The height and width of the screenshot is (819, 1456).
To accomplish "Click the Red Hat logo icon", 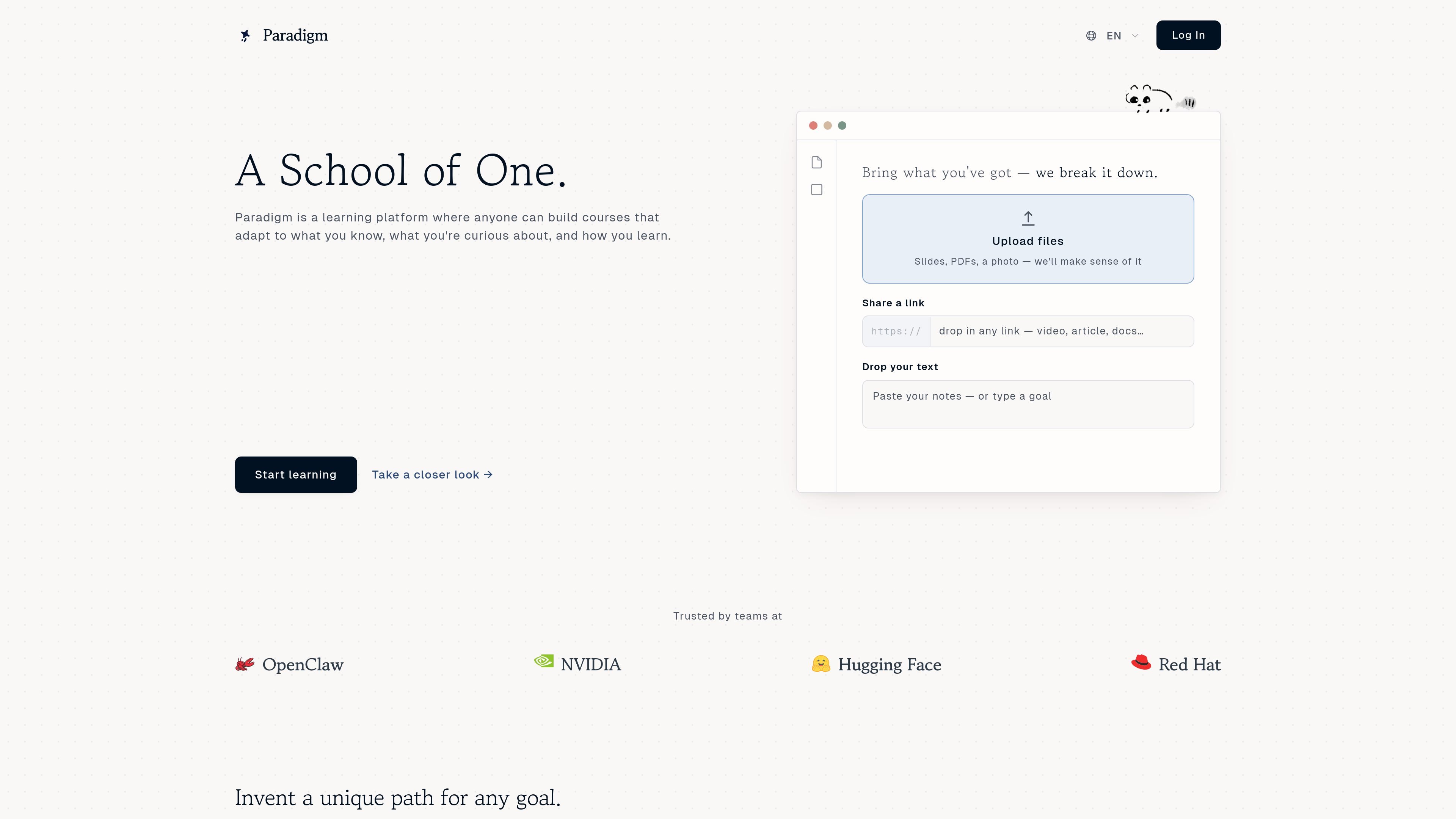I will [1141, 662].
